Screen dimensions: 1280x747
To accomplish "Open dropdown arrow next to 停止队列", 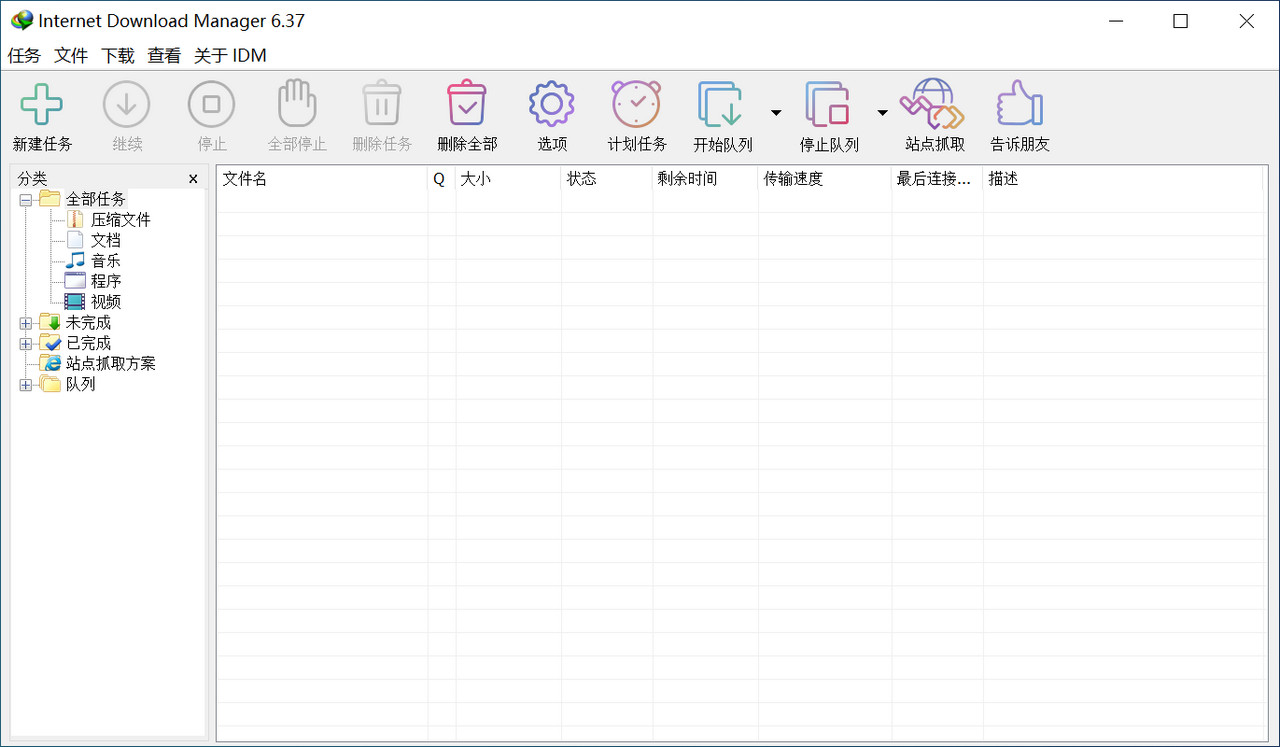I will 882,112.
